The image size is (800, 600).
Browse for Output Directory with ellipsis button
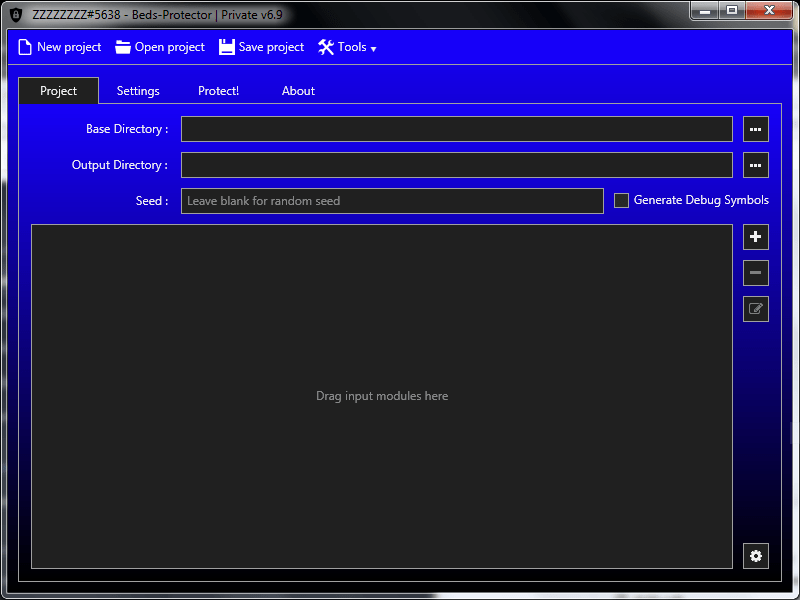[x=756, y=165]
